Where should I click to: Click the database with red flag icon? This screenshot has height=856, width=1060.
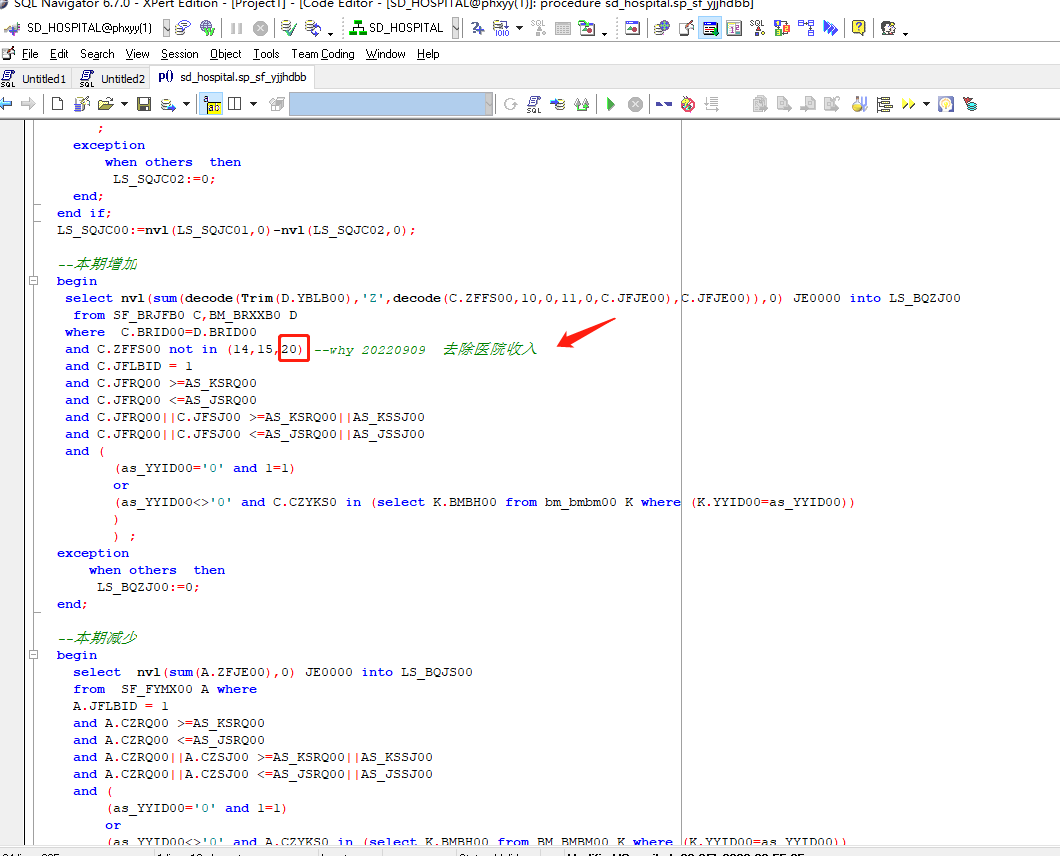[970, 104]
